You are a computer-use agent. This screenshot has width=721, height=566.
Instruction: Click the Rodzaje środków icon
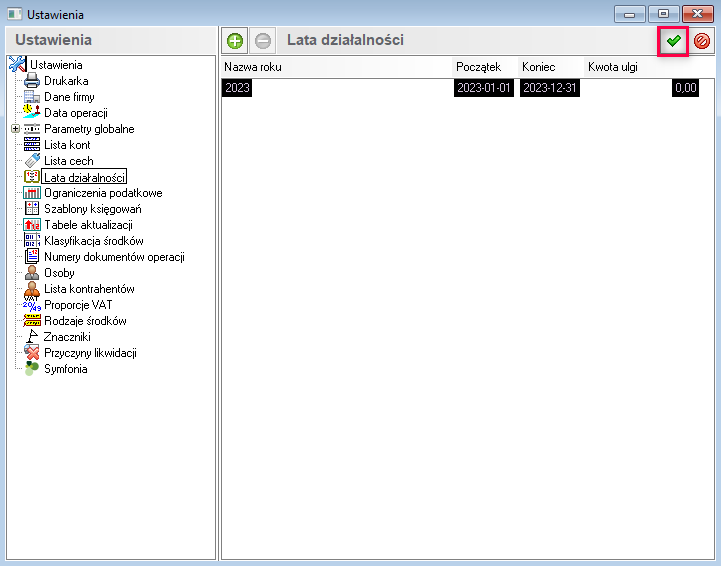32,320
